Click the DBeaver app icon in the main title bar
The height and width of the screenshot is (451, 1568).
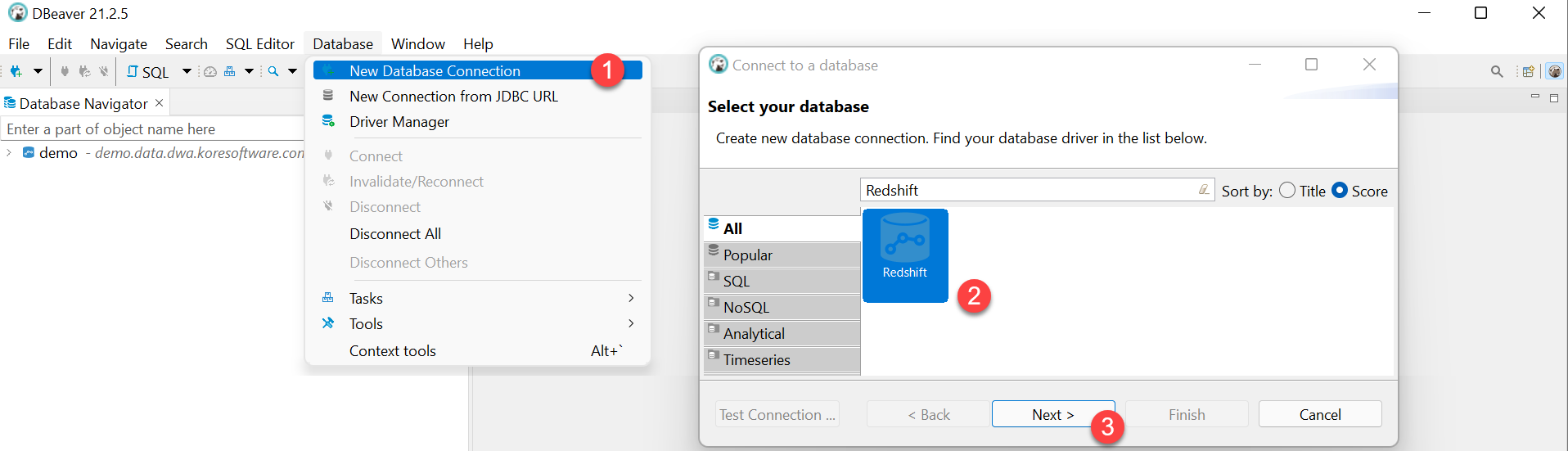(17, 13)
